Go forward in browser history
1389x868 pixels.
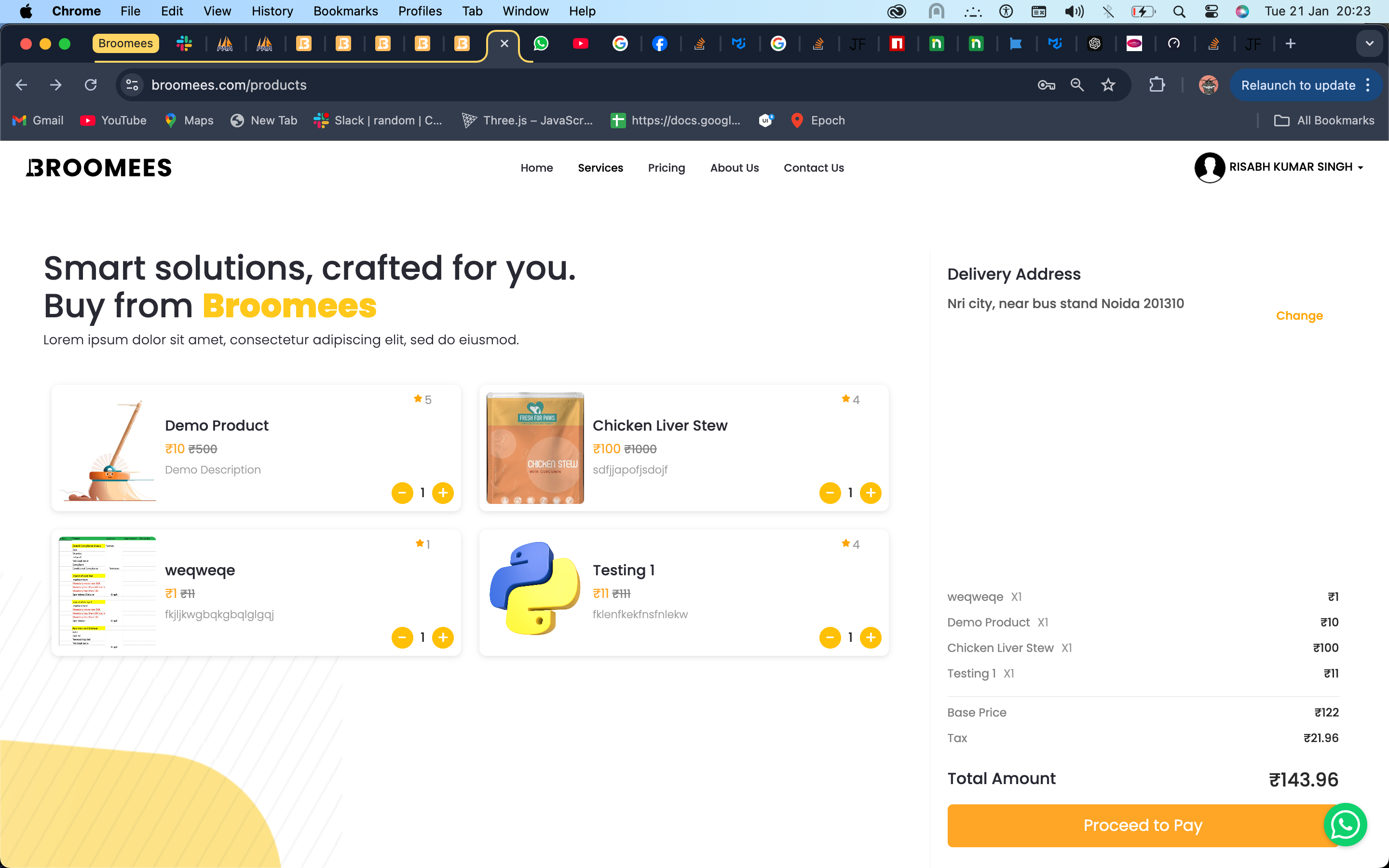pos(55,85)
